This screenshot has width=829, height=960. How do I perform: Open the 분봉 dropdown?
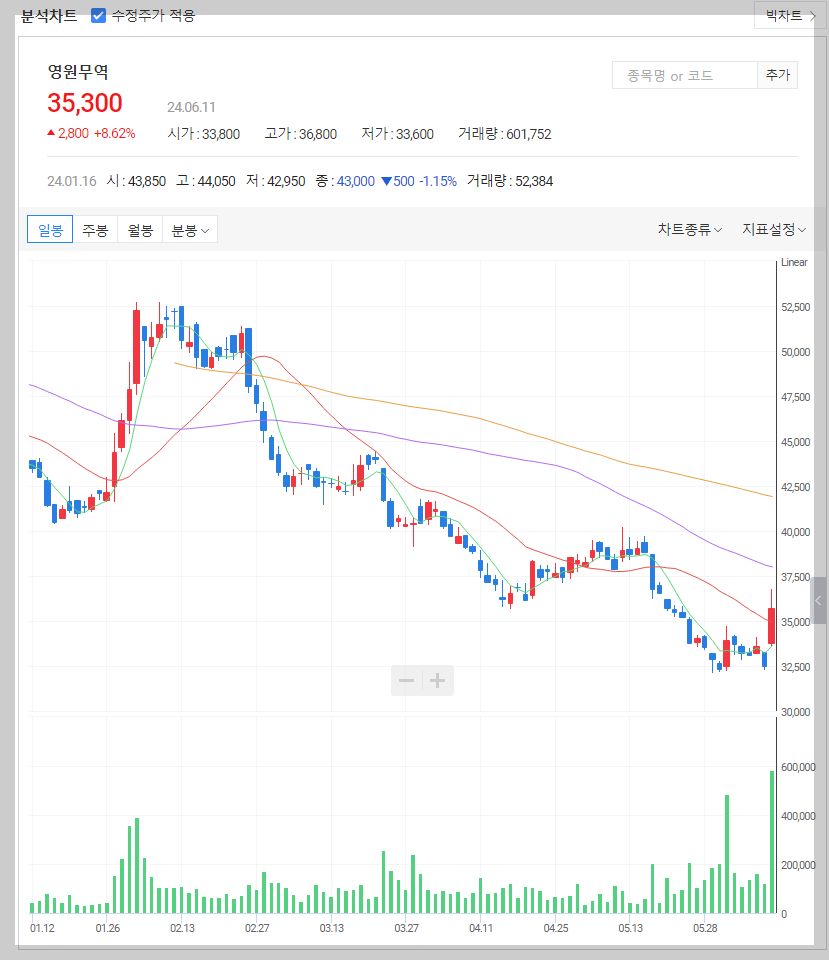click(x=190, y=230)
